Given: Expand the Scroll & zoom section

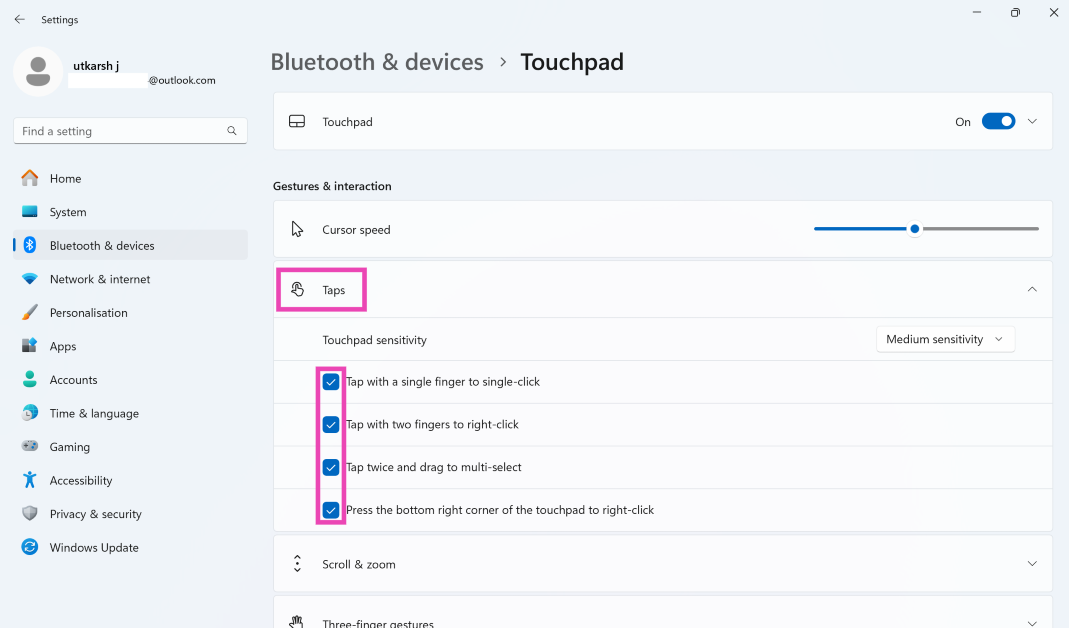Looking at the screenshot, I should (1032, 564).
